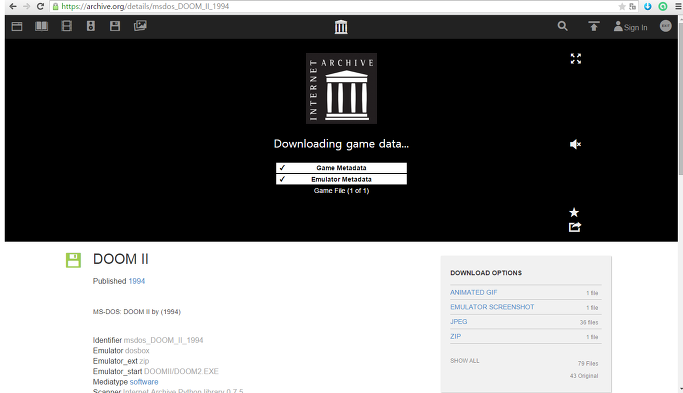Open the Texts (book) section icon
The image size is (683, 393).
tap(41, 26)
